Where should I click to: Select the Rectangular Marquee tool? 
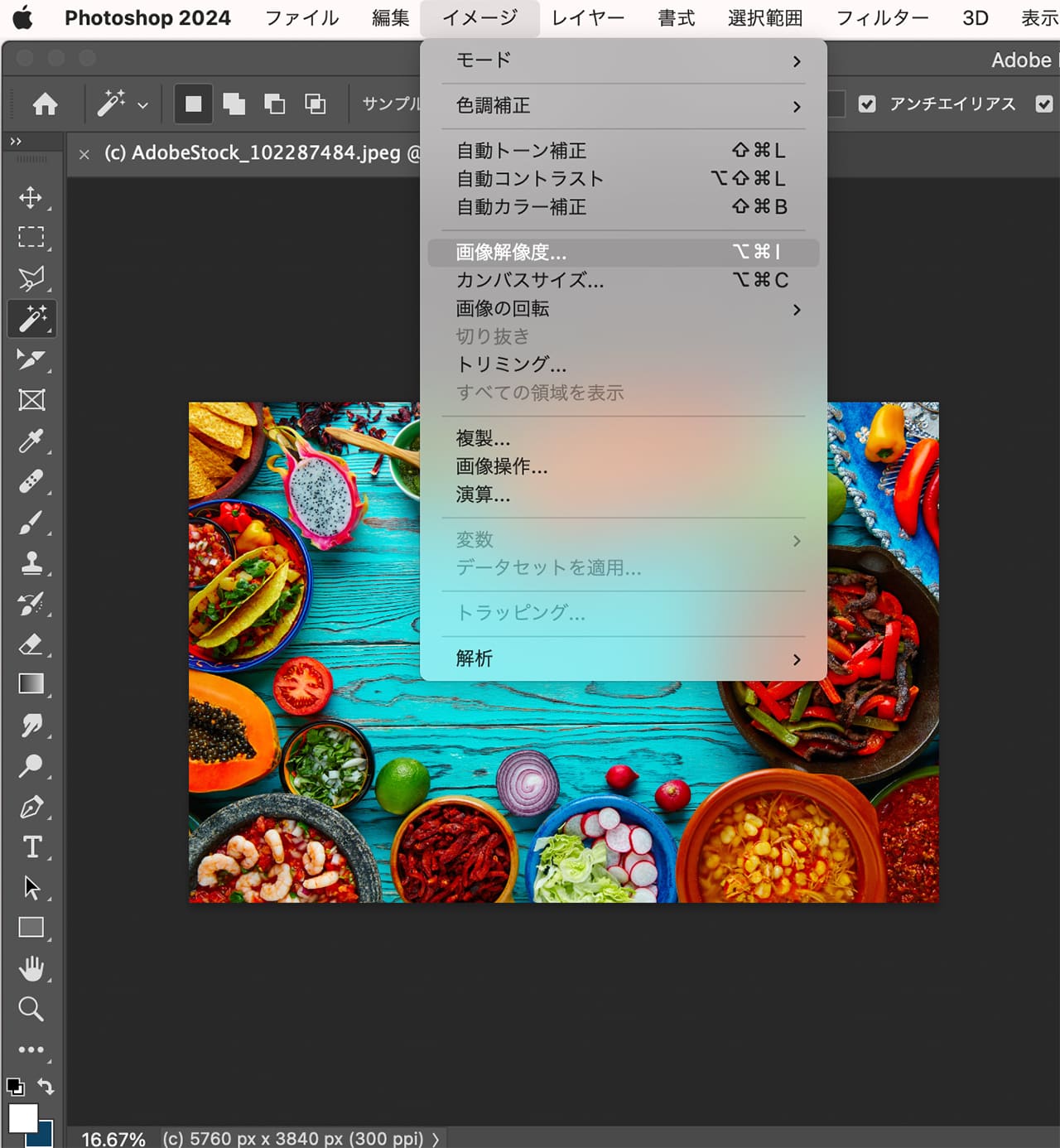pos(31,238)
